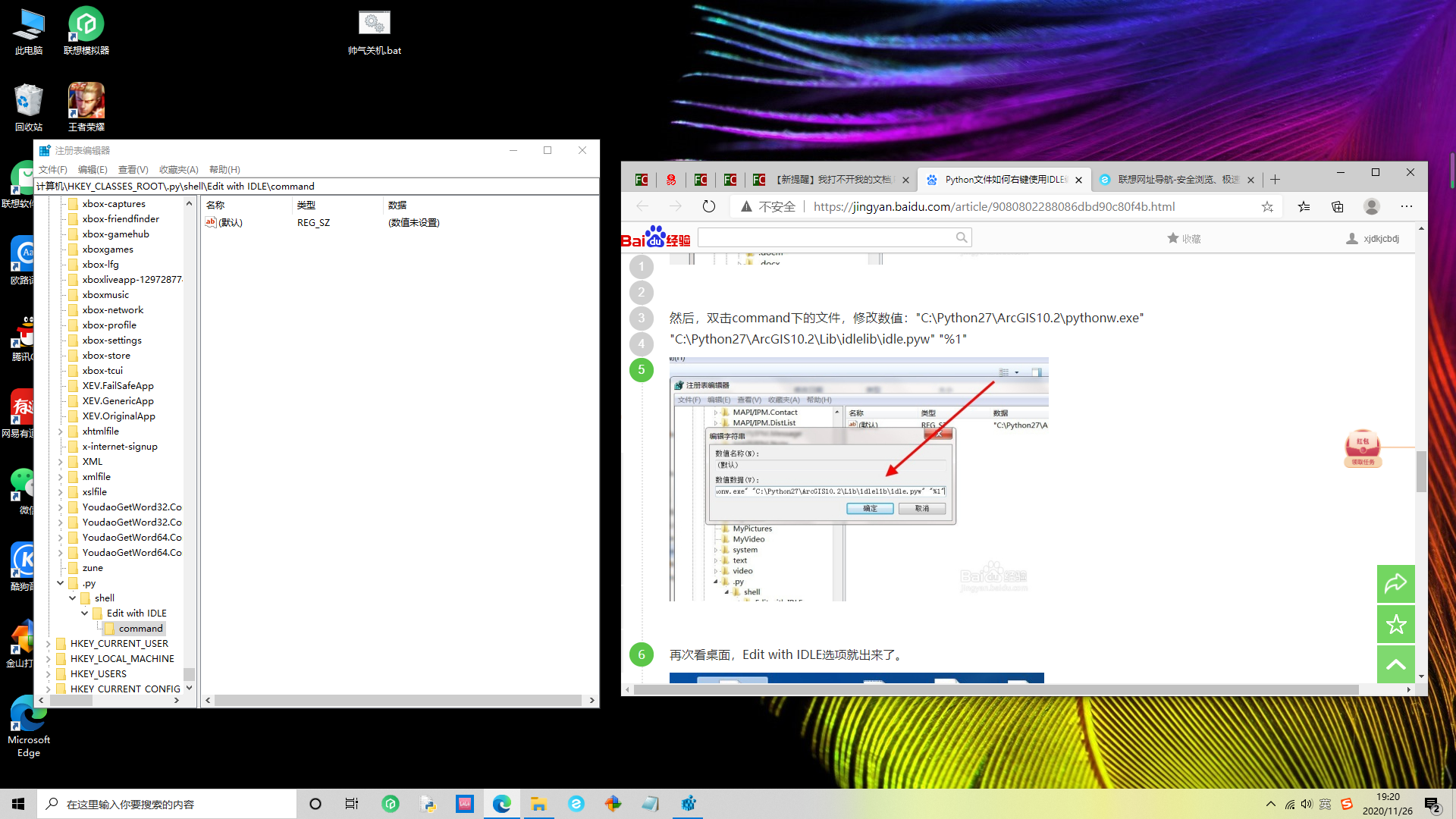Screen dimensions: 1456x819
Task: Click the Baidu Jingyan logo
Action: pyautogui.click(x=655, y=237)
